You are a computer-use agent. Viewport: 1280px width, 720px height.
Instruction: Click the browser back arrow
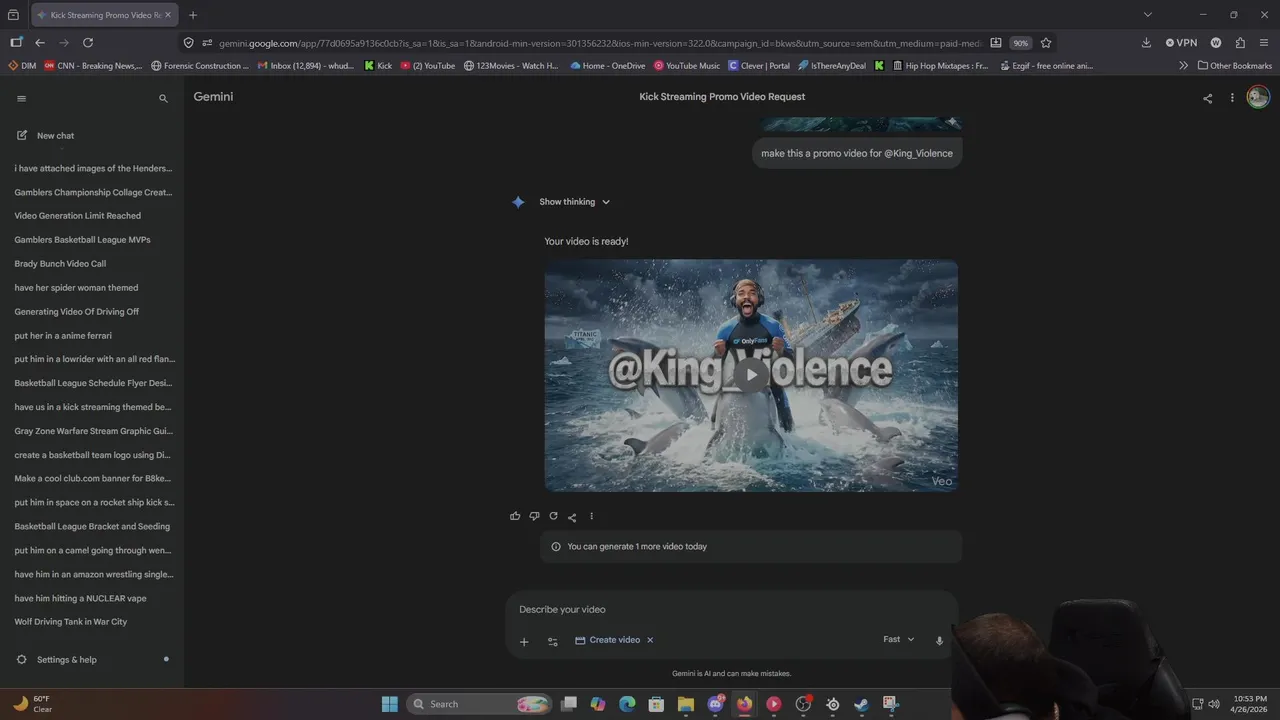(40, 43)
